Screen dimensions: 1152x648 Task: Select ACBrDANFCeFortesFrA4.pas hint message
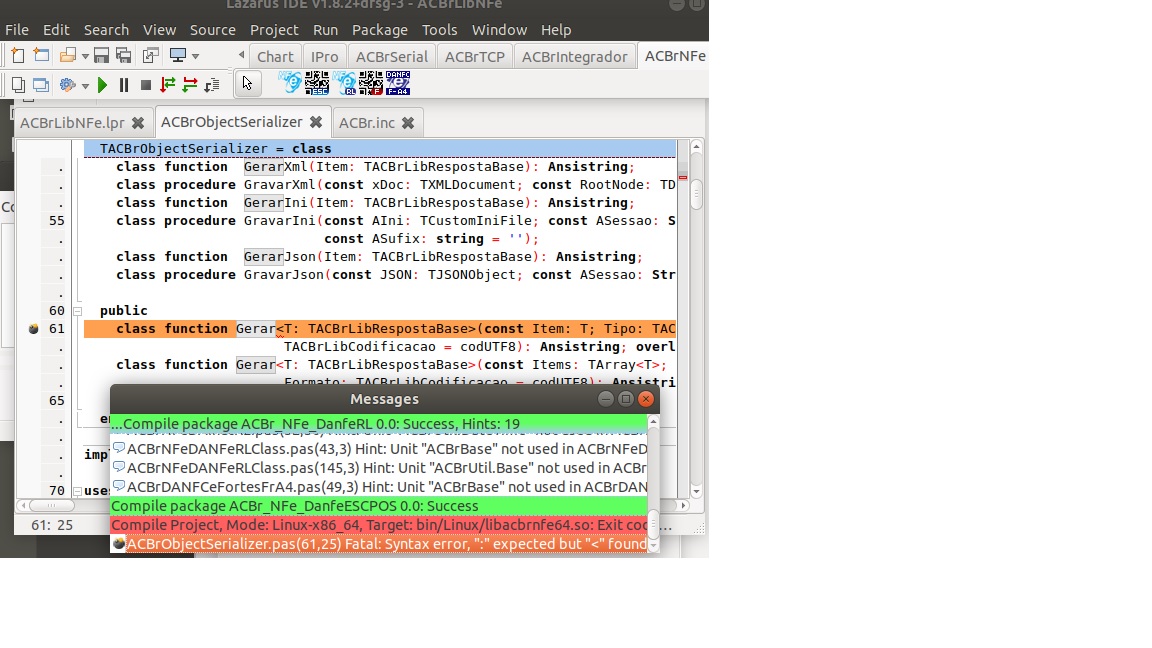tap(379, 487)
